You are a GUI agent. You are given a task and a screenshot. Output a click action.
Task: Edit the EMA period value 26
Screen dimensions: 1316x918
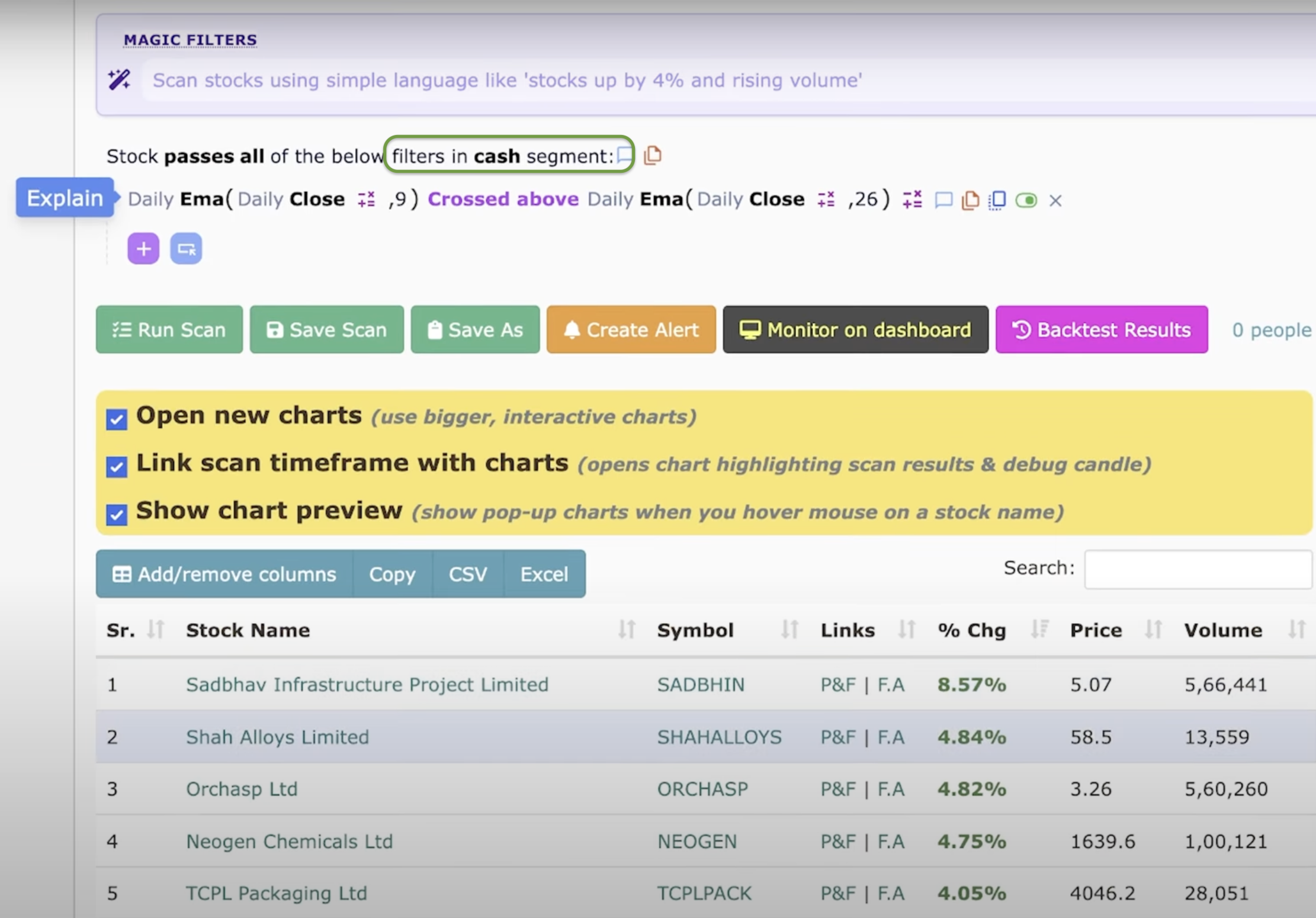click(866, 199)
